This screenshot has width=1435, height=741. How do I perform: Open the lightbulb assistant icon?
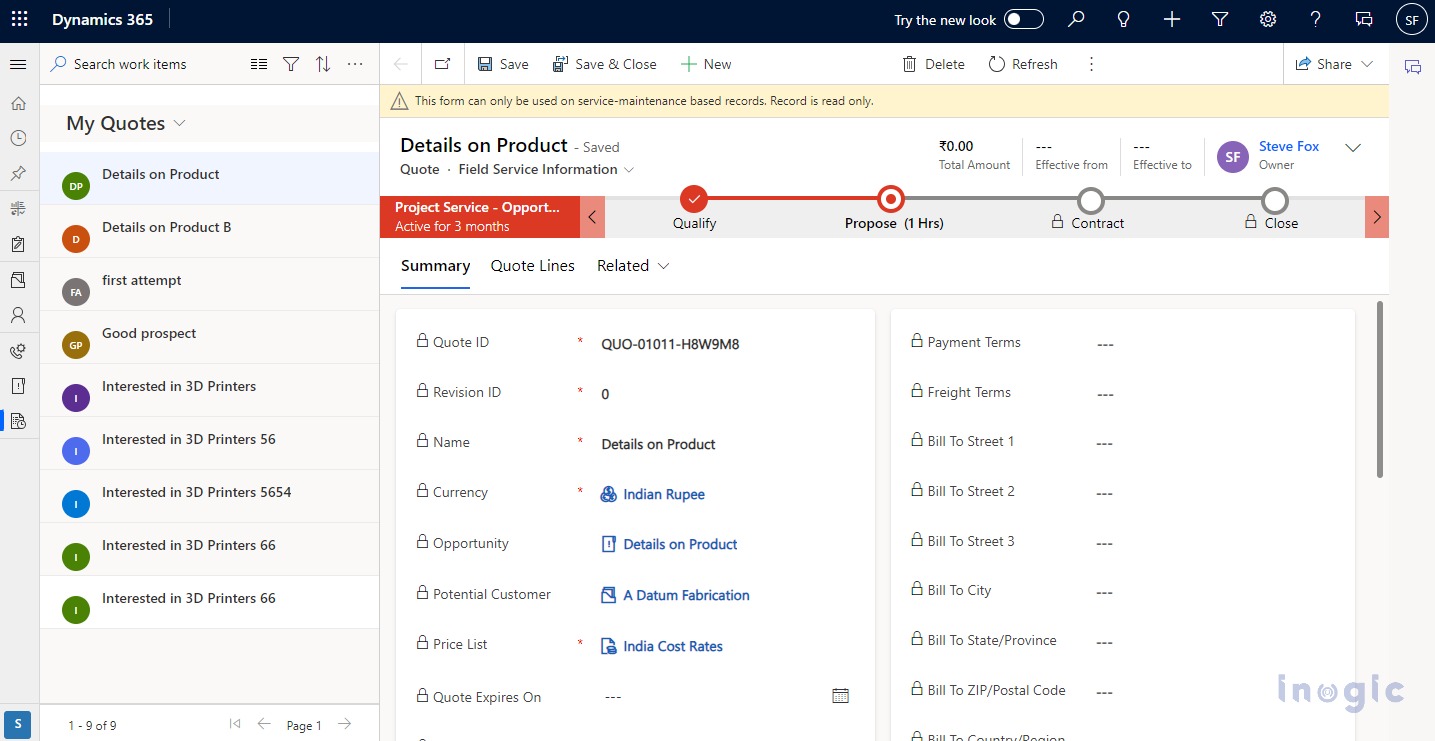pyautogui.click(x=1124, y=20)
